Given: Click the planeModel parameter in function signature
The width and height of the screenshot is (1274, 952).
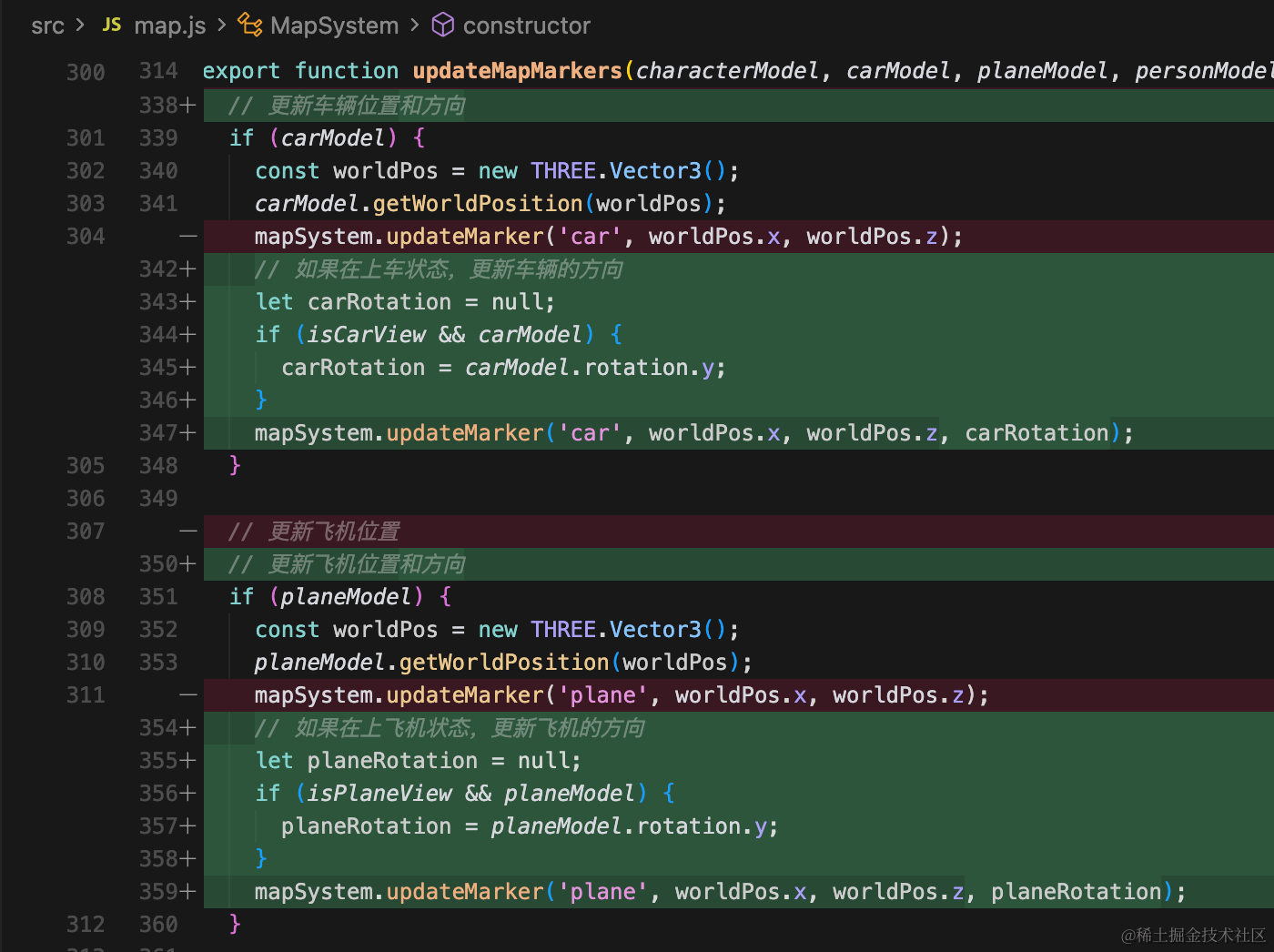Looking at the screenshot, I should tap(1043, 71).
